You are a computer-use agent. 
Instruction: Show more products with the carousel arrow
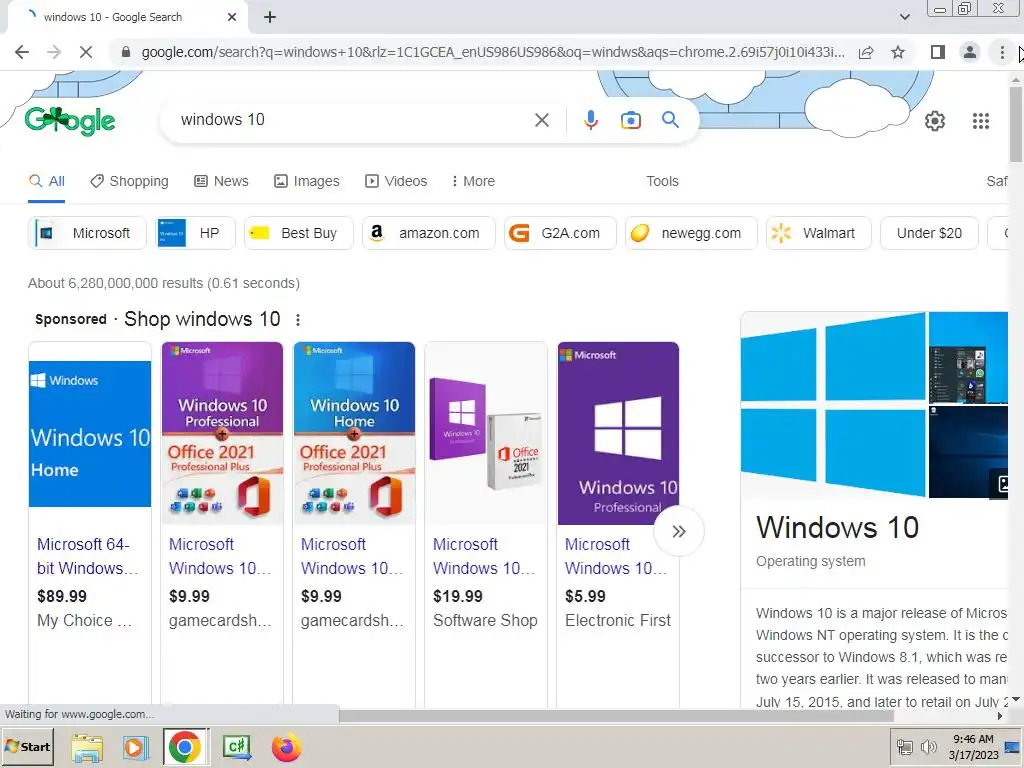tap(679, 532)
